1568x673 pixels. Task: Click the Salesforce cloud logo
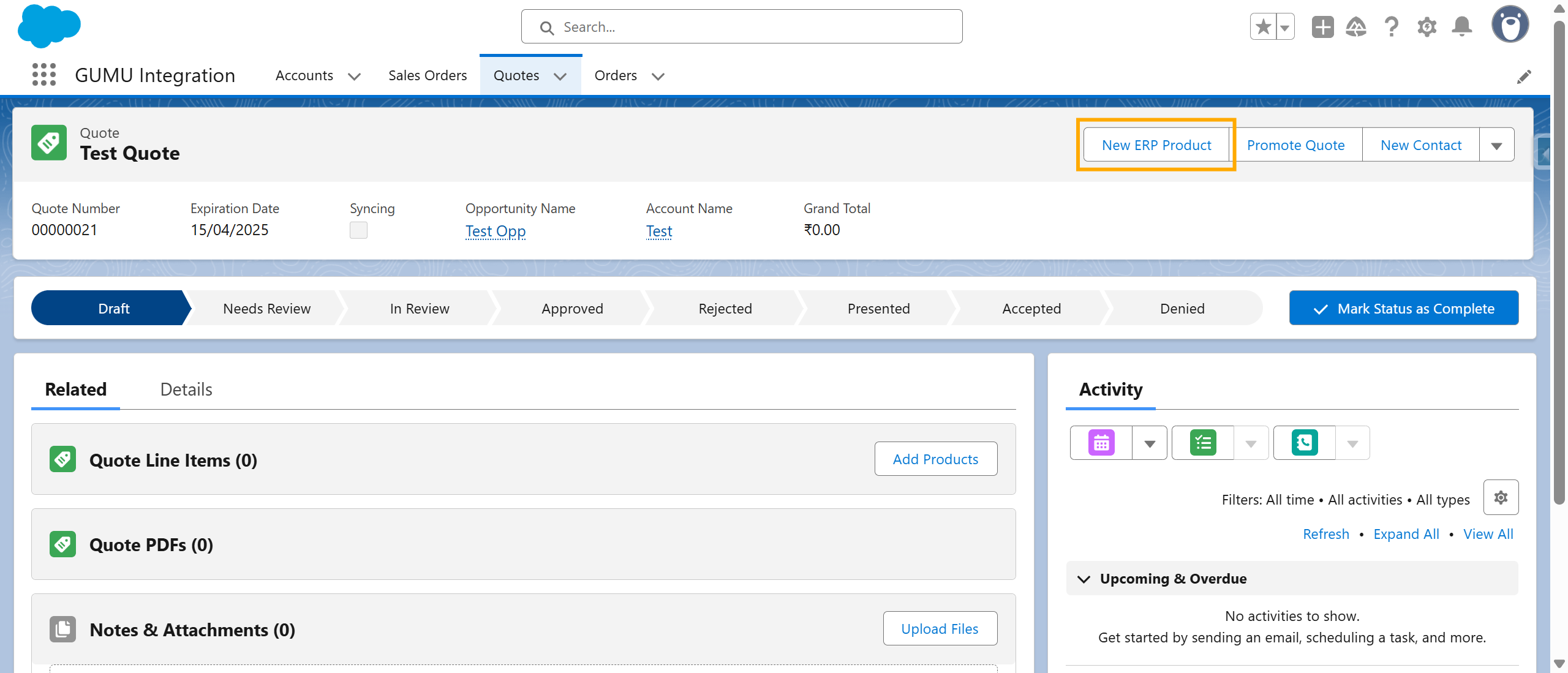click(49, 26)
